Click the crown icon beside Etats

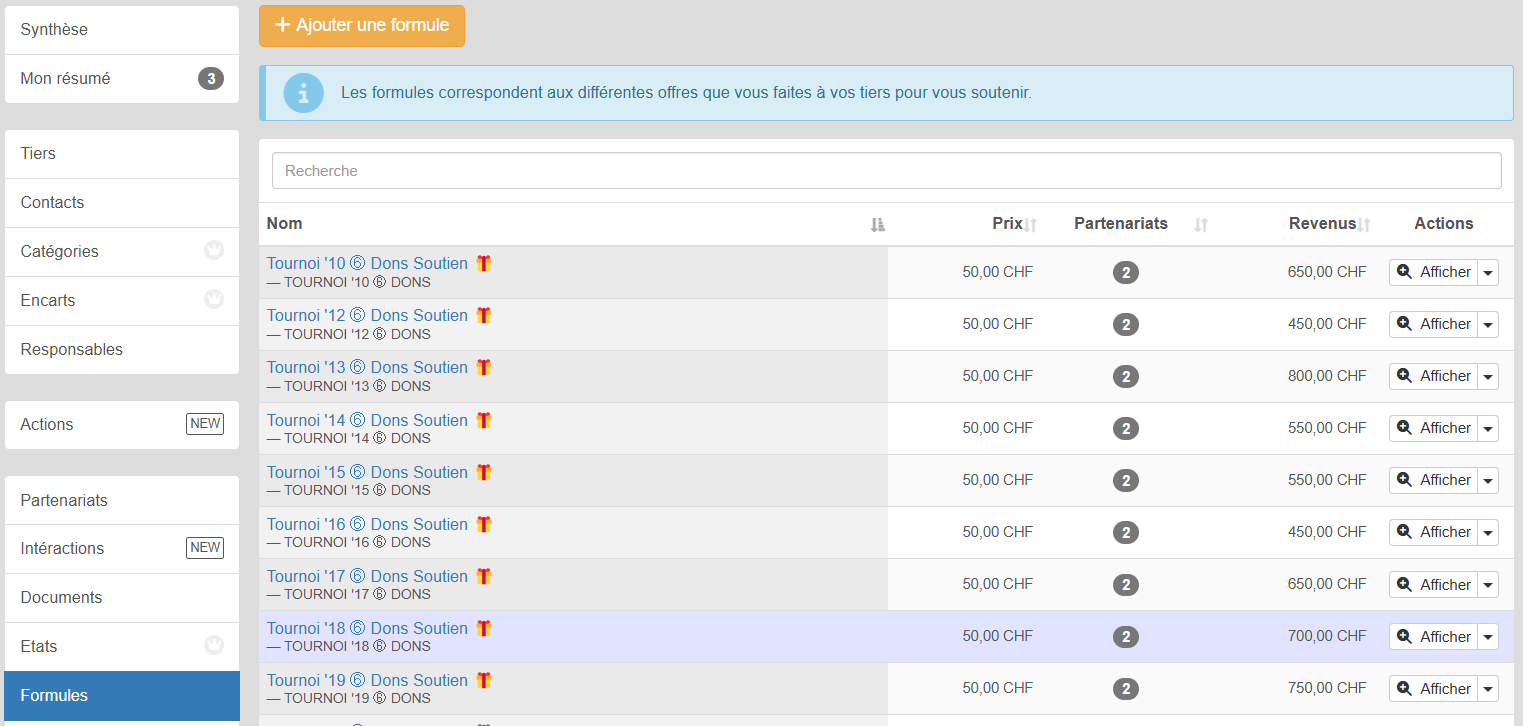coord(213,646)
